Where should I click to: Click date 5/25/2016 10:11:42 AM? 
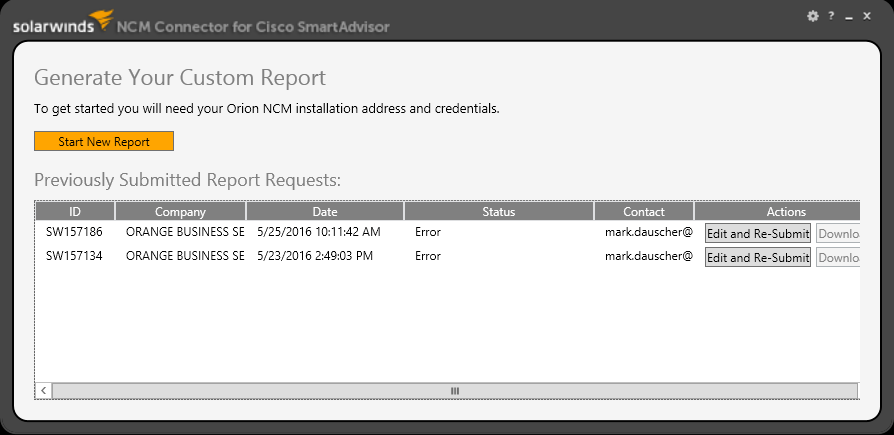click(x=319, y=232)
